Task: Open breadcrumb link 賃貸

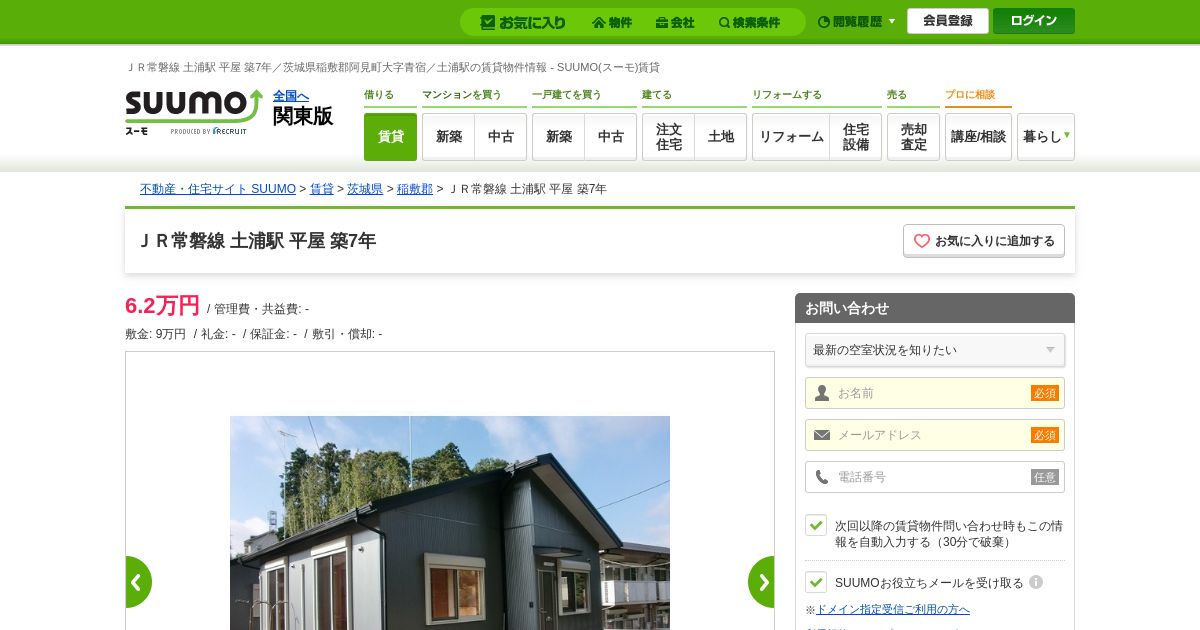Action: (x=322, y=189)
